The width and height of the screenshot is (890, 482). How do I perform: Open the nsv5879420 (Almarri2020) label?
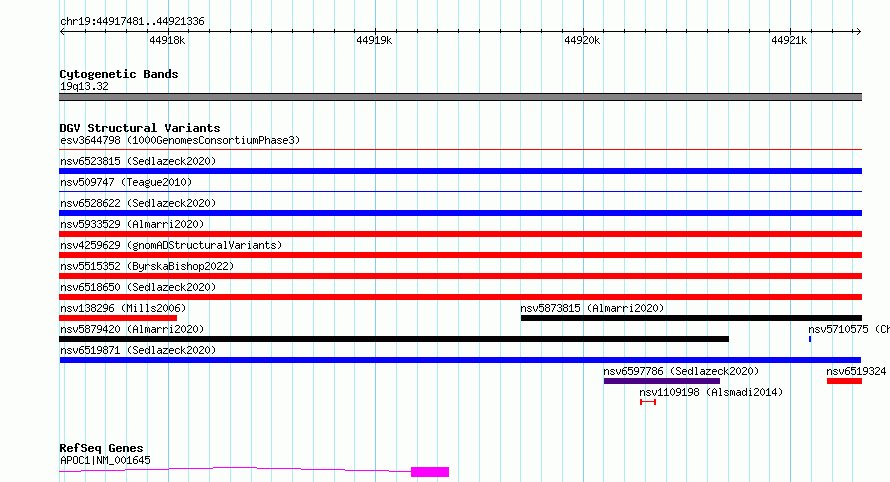[x=132, y=329]
